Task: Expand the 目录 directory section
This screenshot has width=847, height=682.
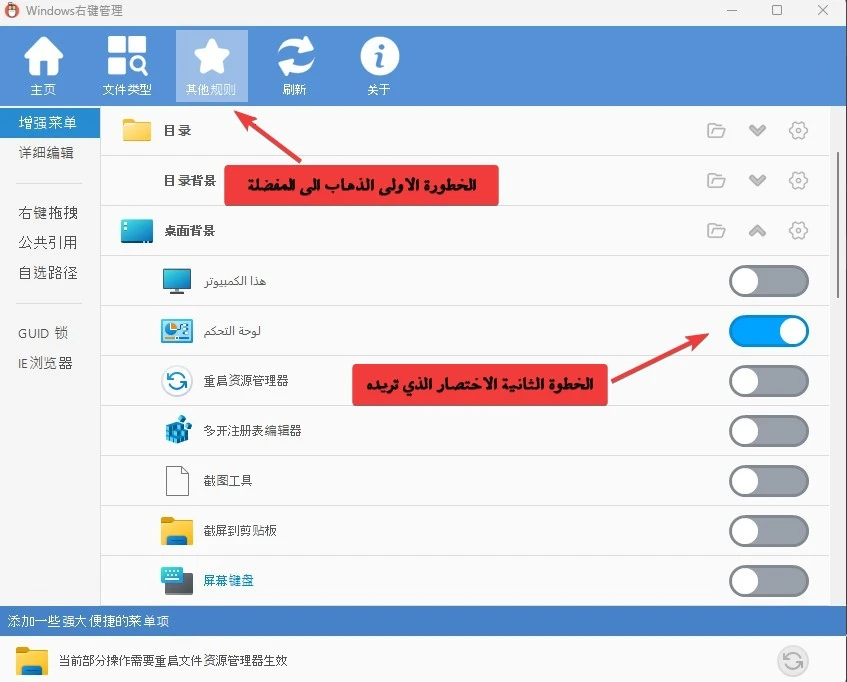Action: click(x=757, y=130)
